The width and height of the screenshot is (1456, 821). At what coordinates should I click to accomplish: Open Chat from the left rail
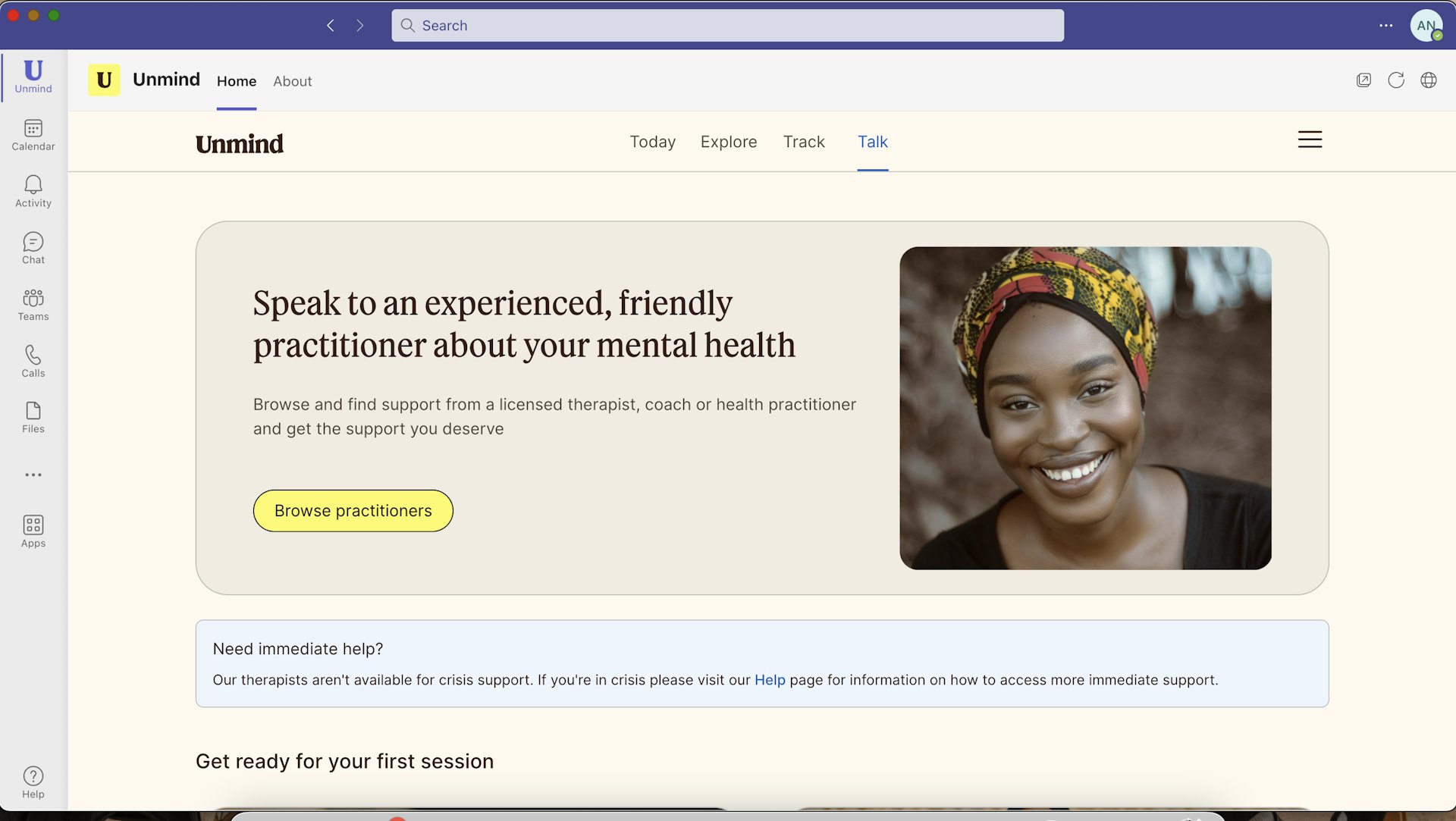click(x=33, y=248)
